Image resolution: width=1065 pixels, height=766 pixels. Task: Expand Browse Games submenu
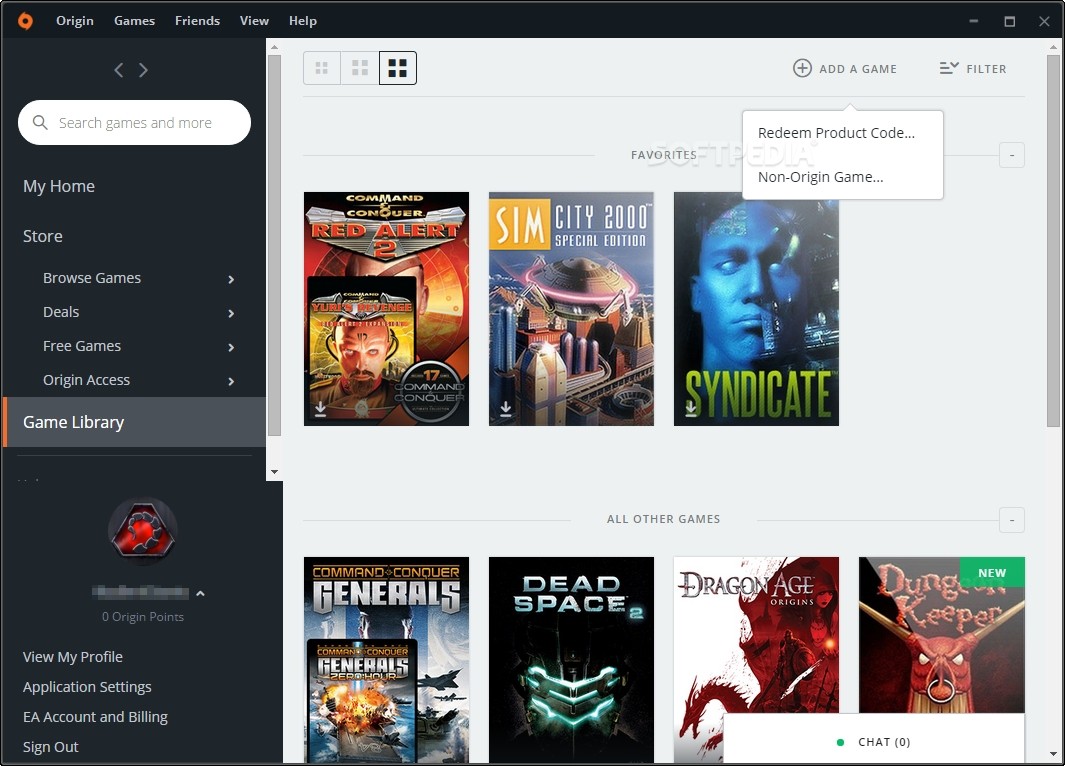tap(231, 279)
